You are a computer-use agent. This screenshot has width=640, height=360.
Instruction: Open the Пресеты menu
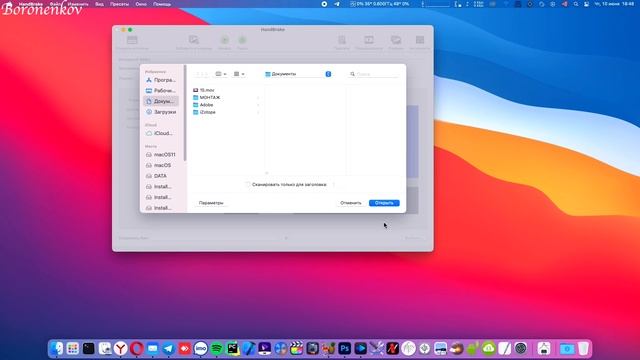click(x=119, y=4)
